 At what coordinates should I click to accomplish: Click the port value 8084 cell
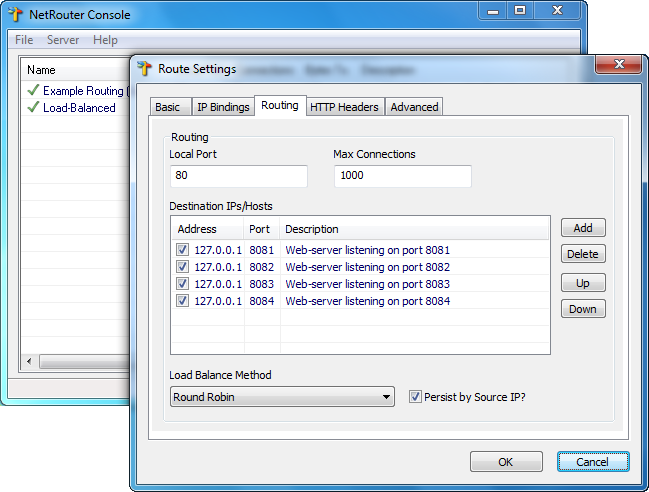click(x=262, y=301)
